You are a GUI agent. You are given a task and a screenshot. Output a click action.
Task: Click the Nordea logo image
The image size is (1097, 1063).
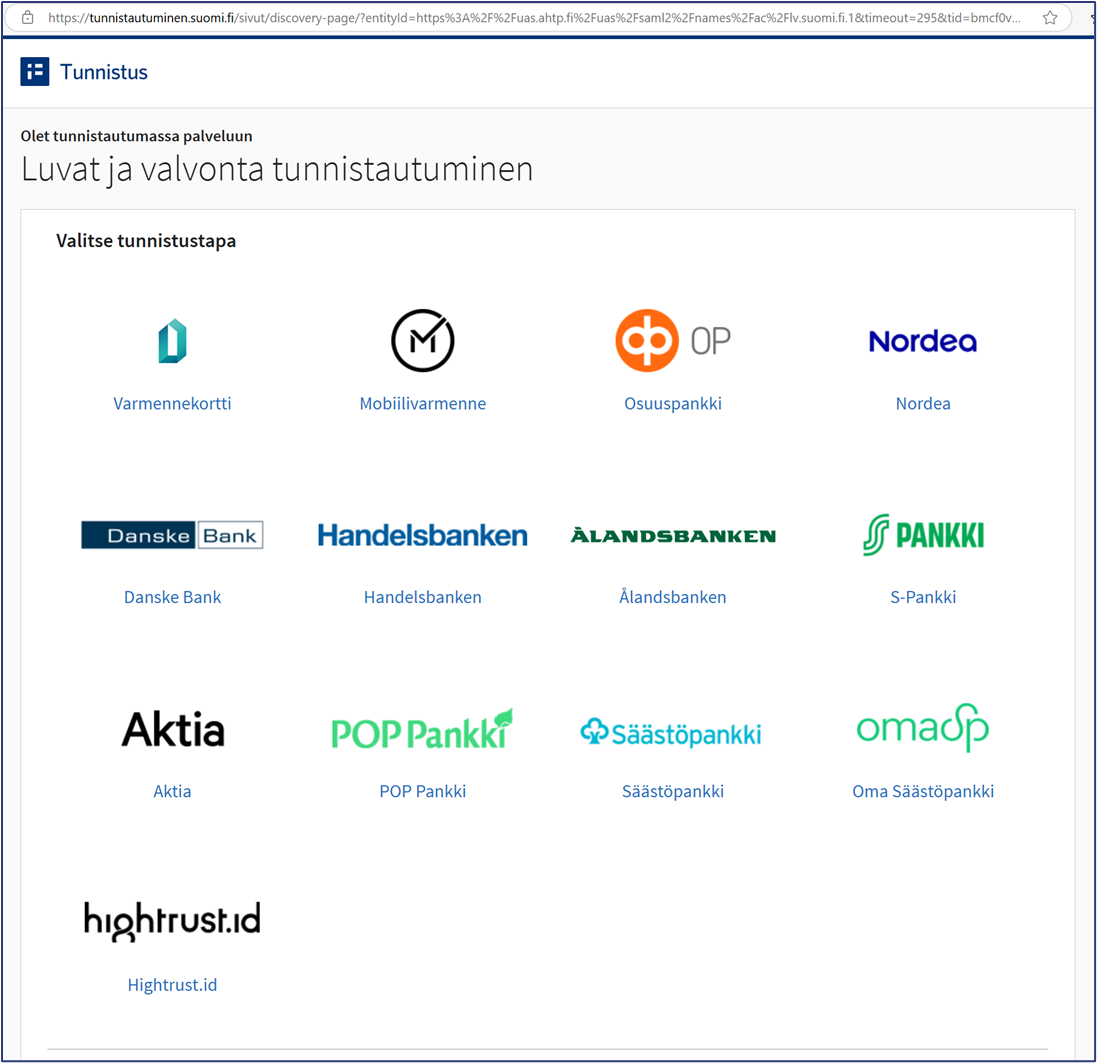[922, 342]
